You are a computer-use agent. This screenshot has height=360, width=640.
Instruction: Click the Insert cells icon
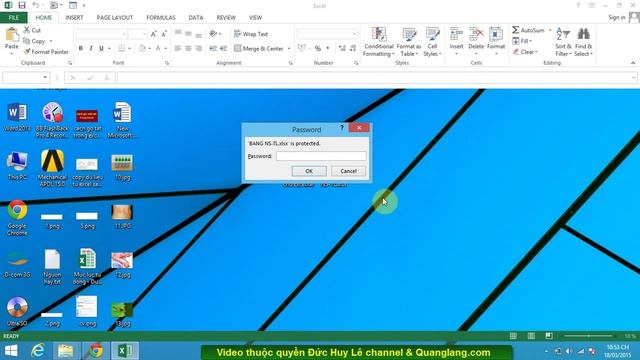[x=456, y=34]
